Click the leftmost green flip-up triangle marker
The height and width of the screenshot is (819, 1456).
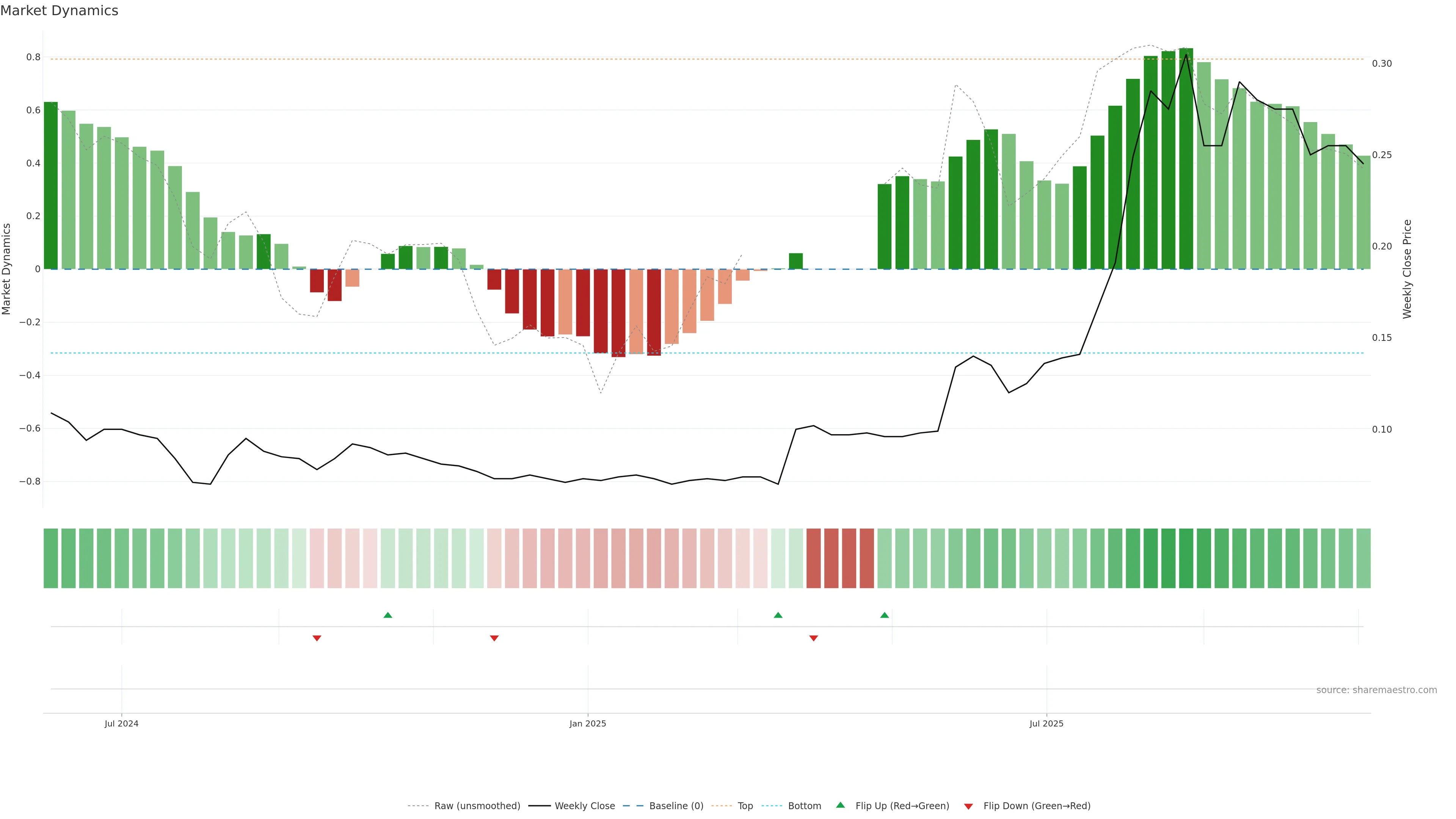[x=388, y=615]
